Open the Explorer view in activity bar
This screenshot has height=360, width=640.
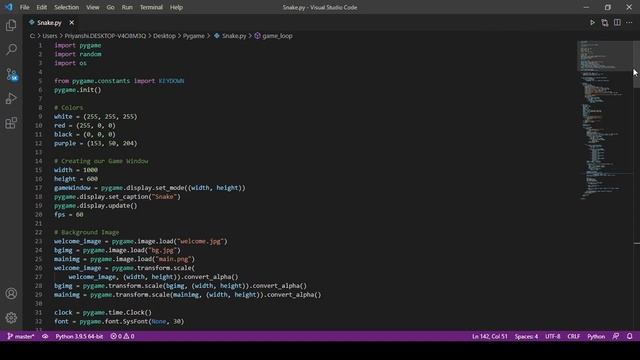tap(11, 25)
